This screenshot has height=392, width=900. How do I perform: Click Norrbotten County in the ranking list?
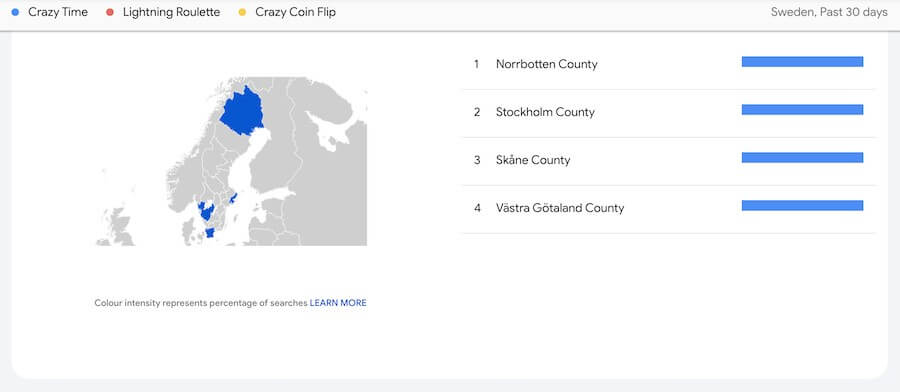546,64
